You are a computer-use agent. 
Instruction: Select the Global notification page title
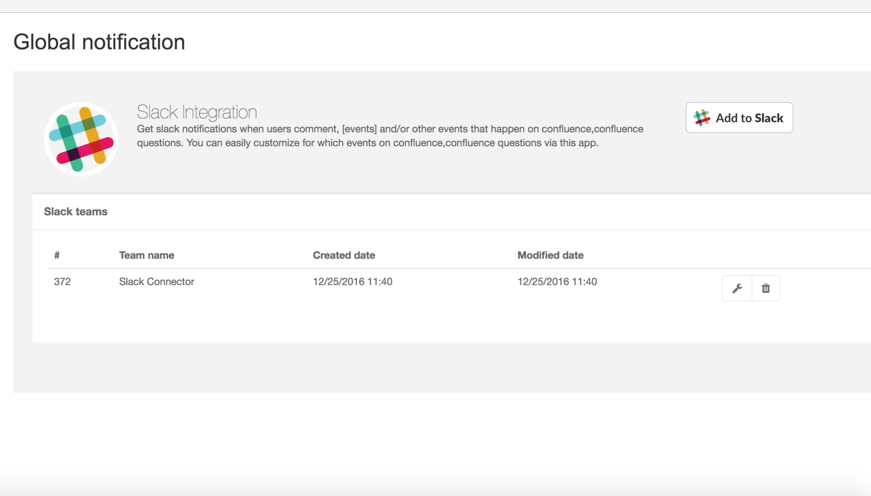coord(99,42)
